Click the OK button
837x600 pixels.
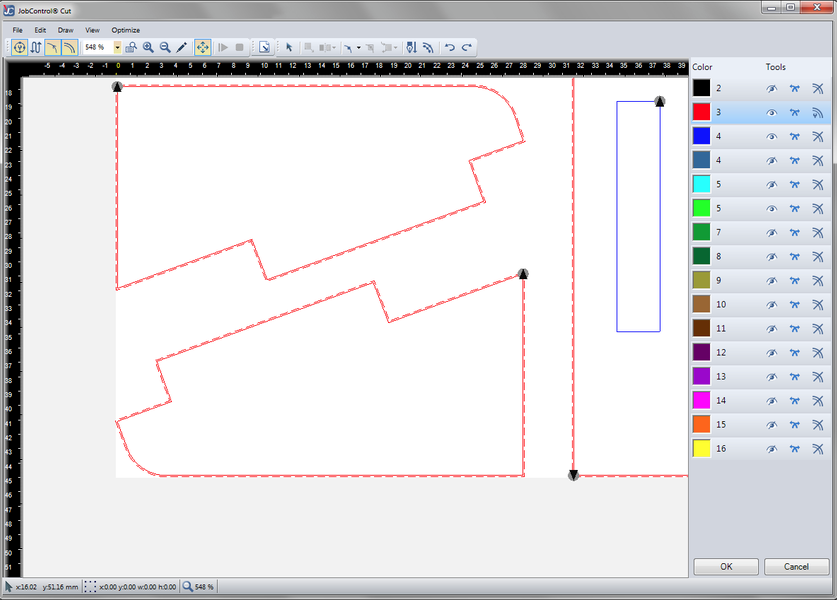pyautogui.click(x=726, y=567)
